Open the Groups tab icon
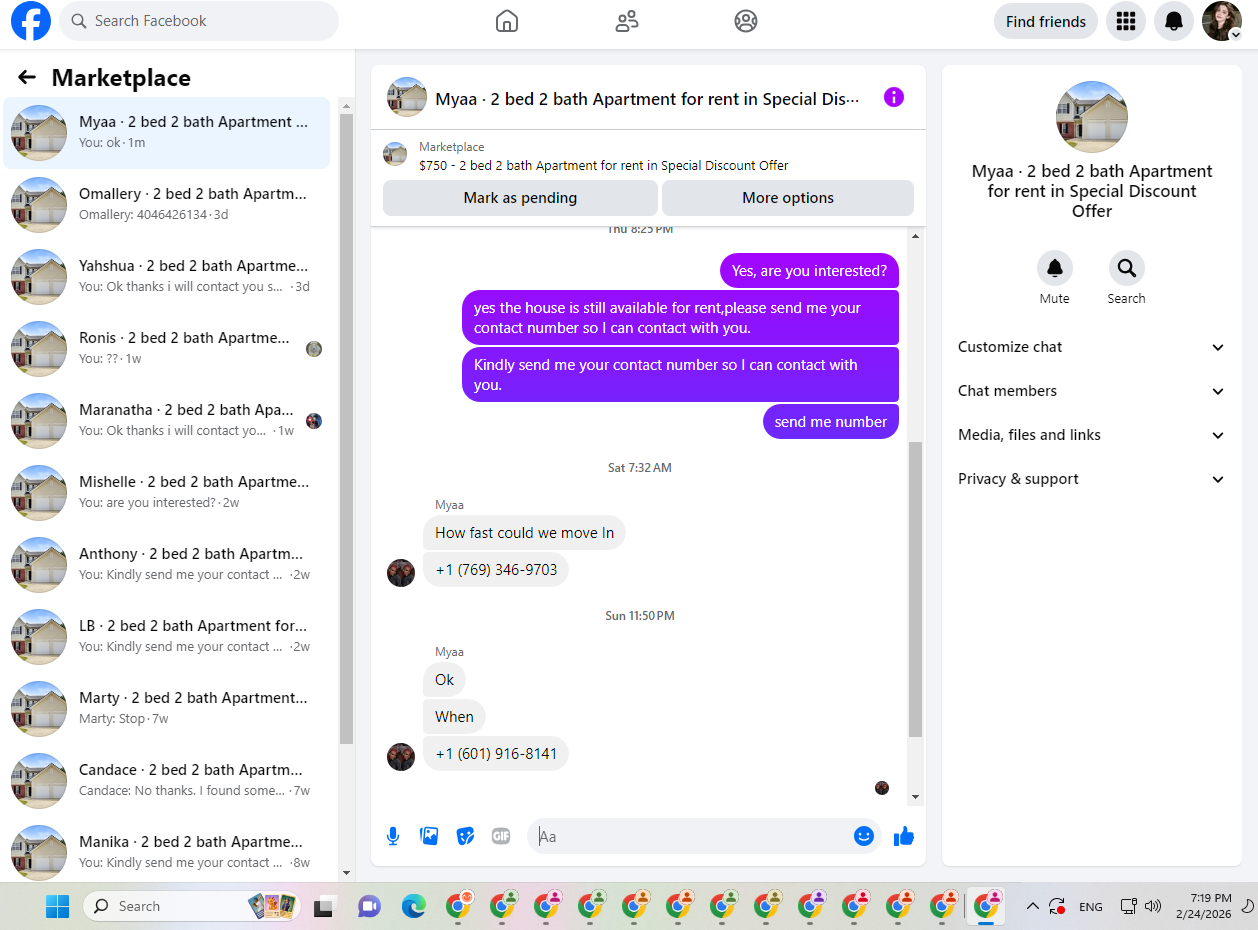Screen dimensions: 1258x930 click(x=746, y=21)
